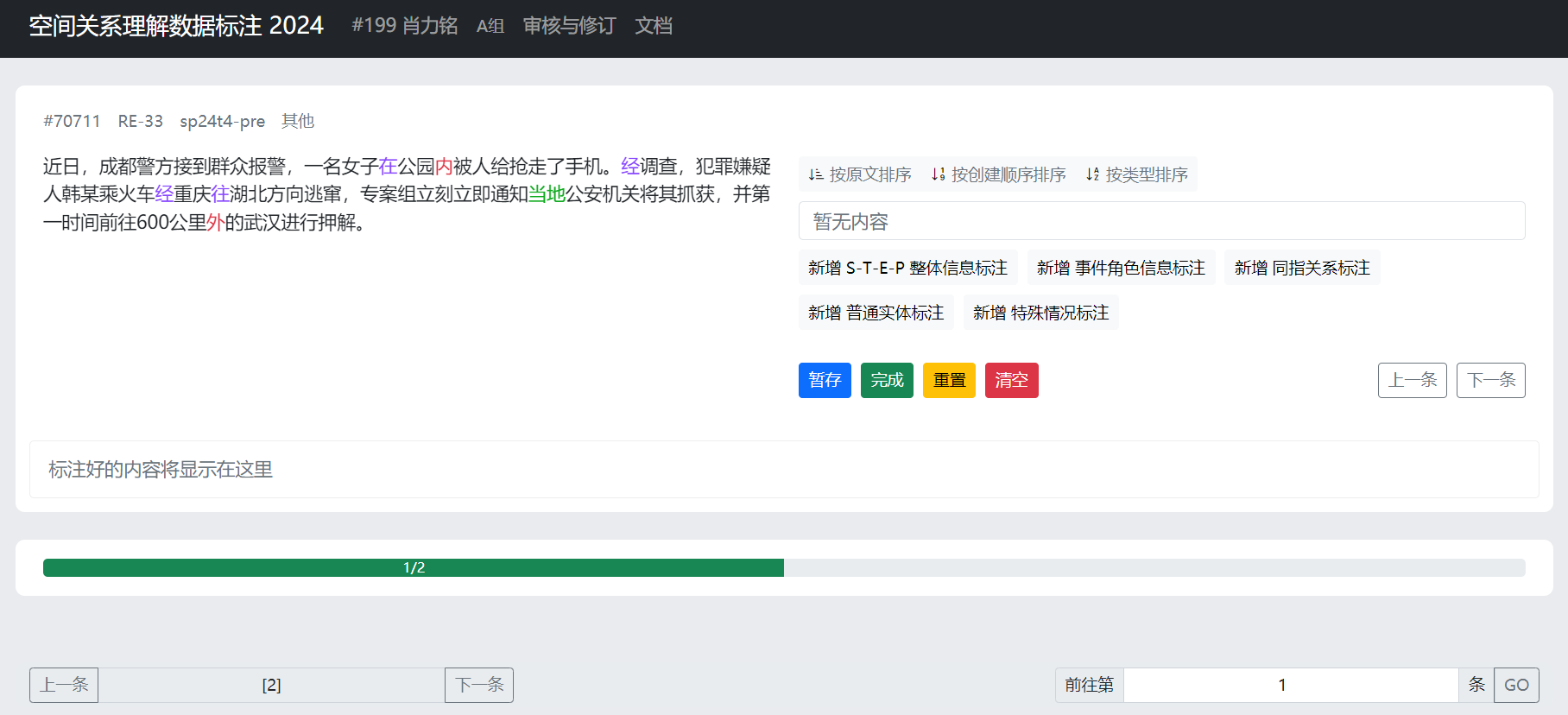Open the A组 group link

point(490,26)
